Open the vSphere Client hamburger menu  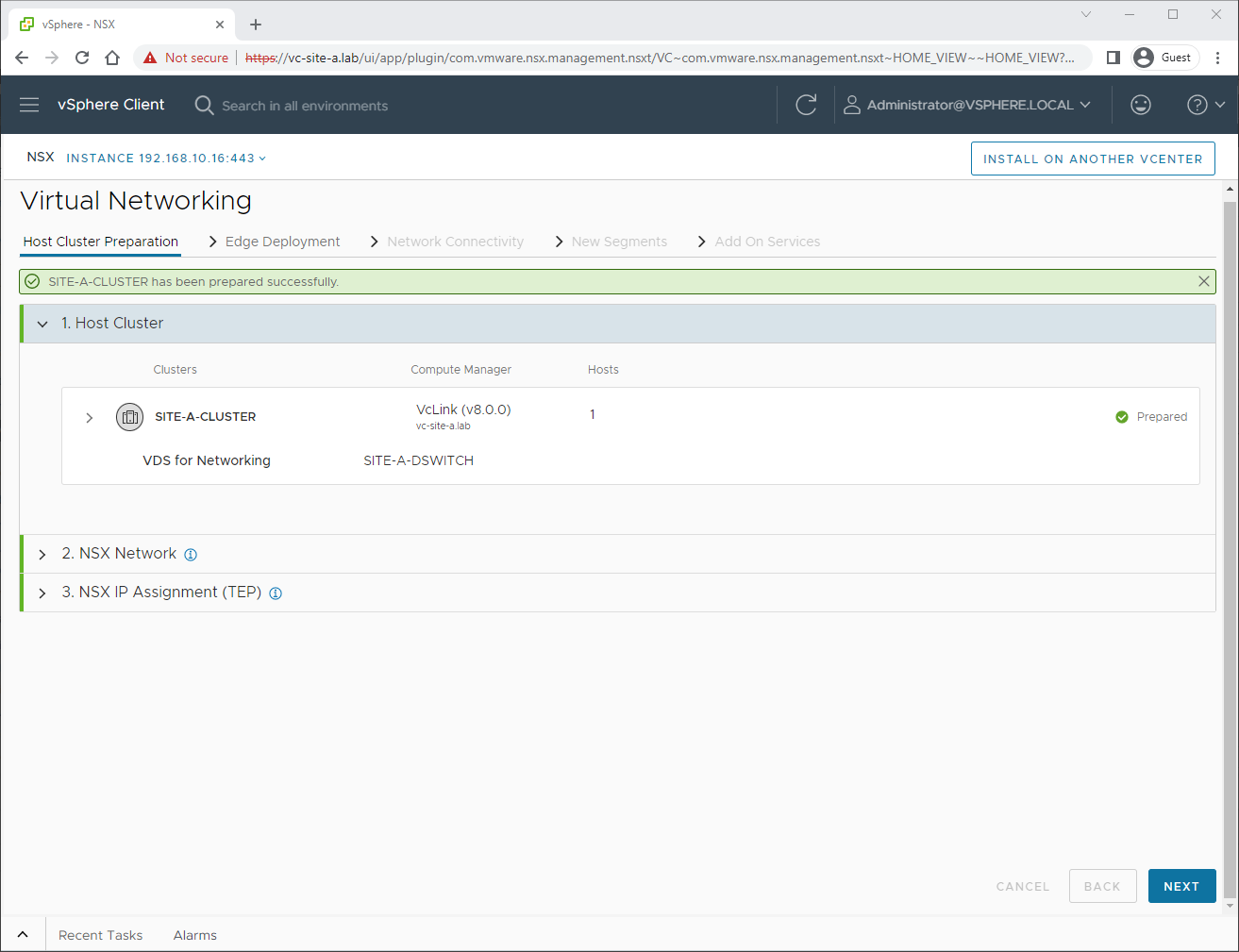(x=29, y=105)
